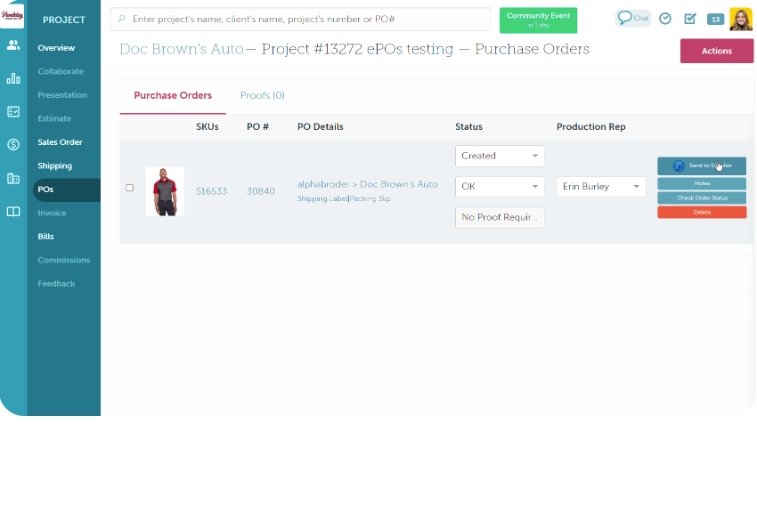Image resolution: width=757 pixels, height=506 pixels.
Task: Go to Invoice in project menu
Action: tap(52, 213)
